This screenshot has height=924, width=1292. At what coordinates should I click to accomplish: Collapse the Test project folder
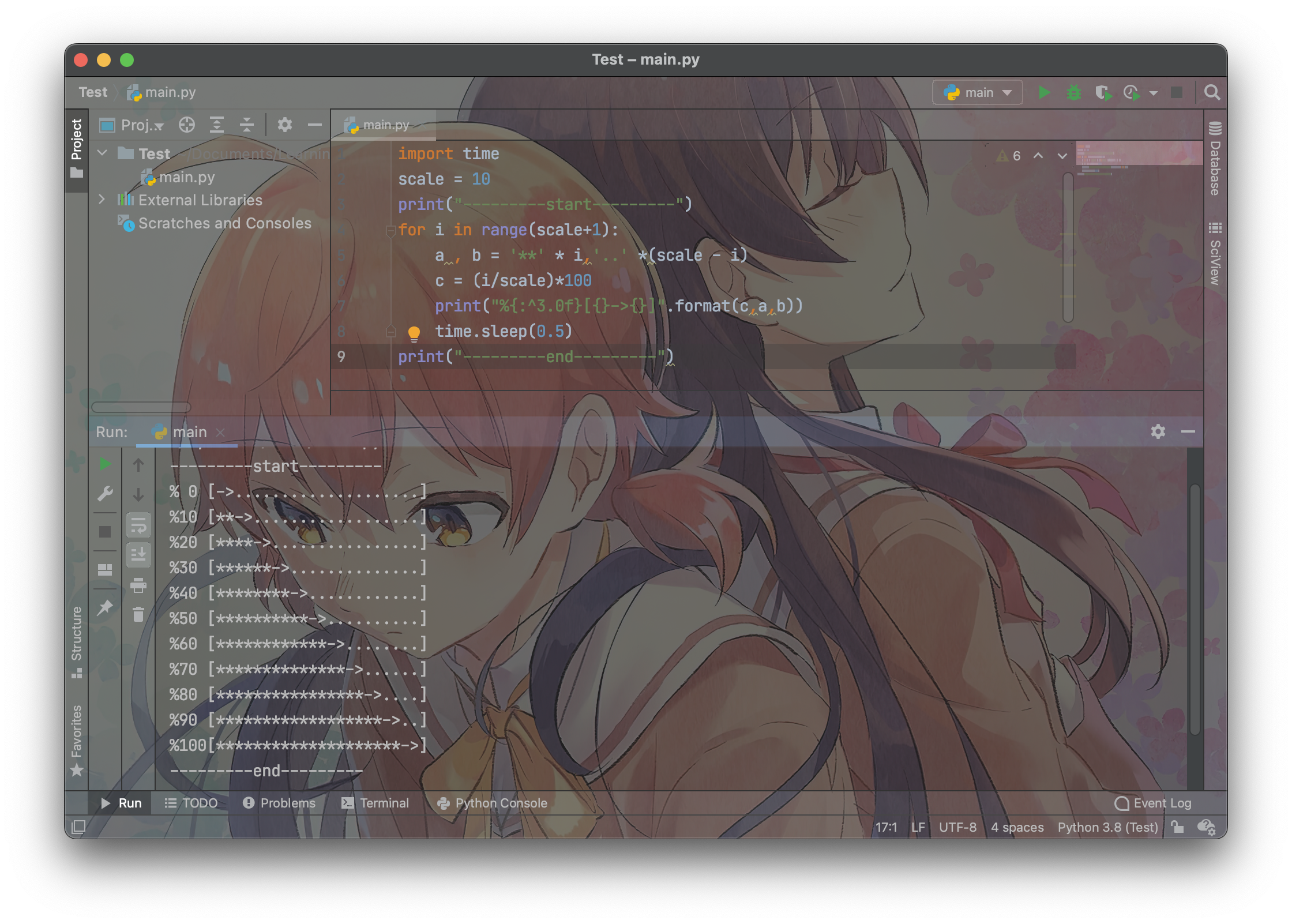(102, 153)
